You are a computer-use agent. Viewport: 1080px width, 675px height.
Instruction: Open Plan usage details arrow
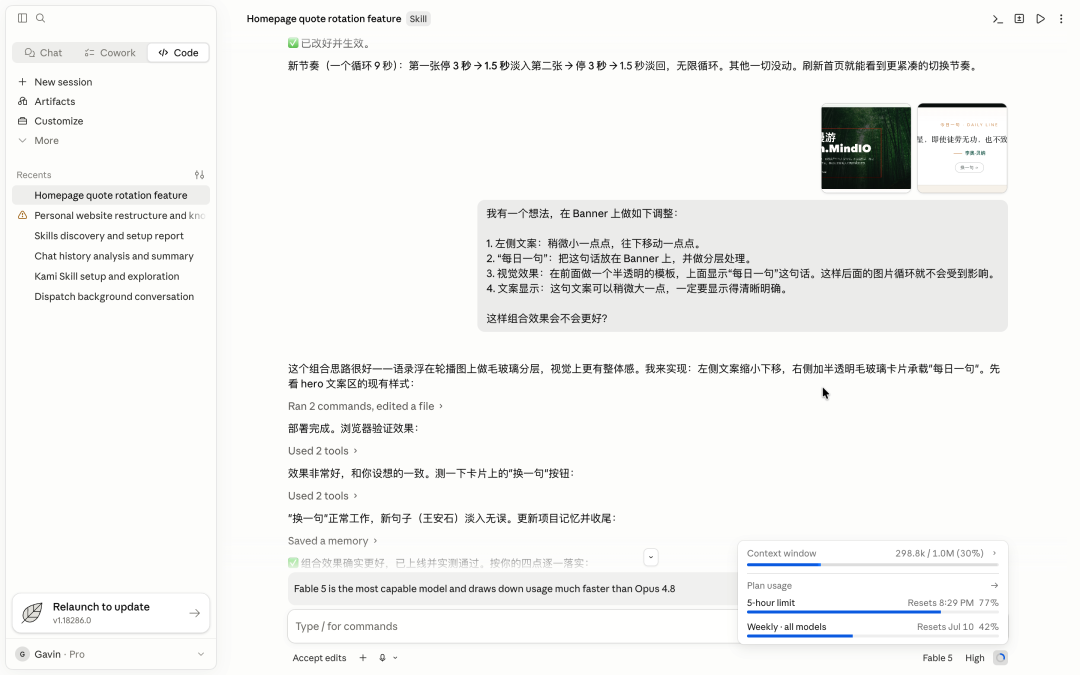[x=994, y=585]
